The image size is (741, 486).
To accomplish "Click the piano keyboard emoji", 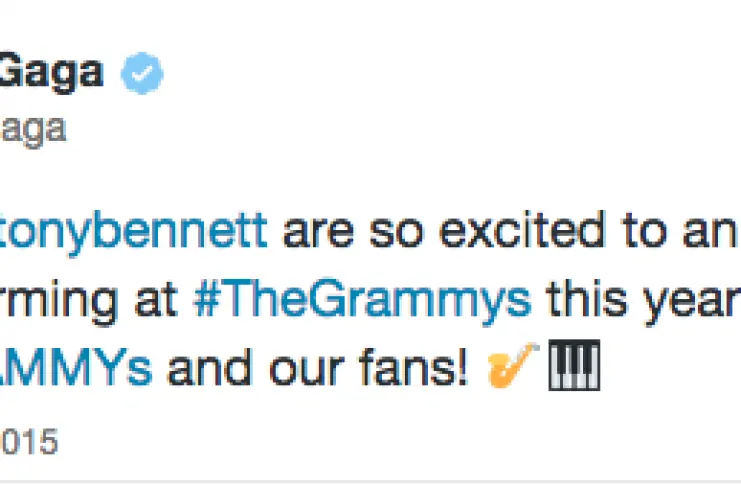I will coord(574,366).
